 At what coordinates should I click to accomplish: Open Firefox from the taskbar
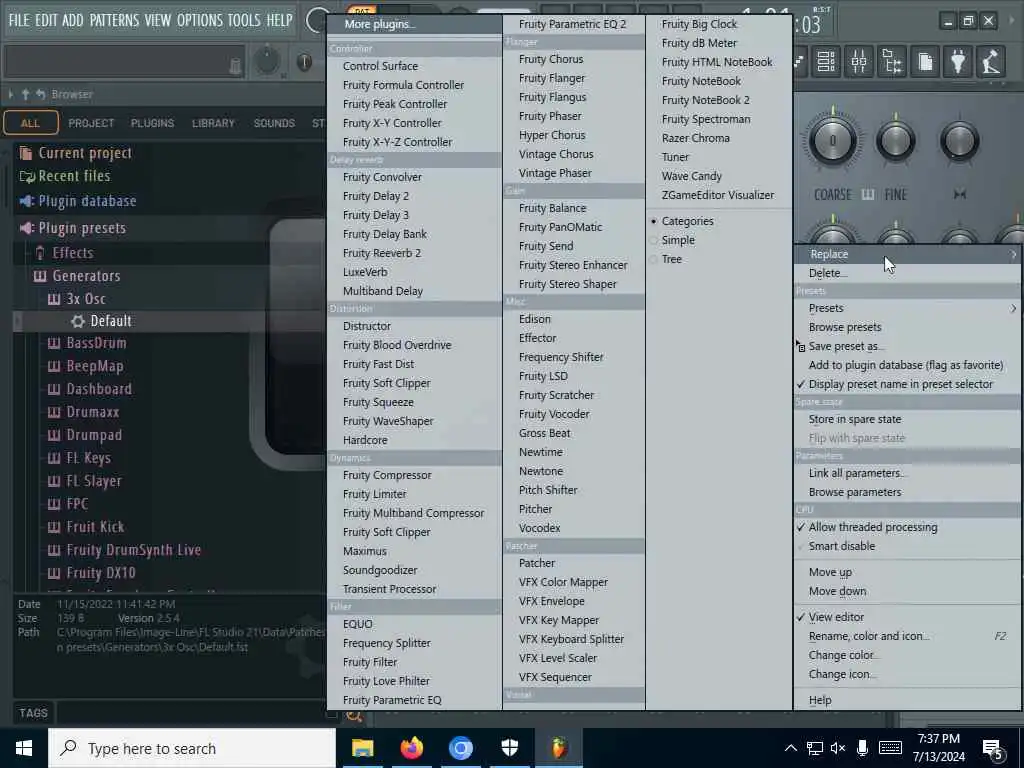point(411,748)
